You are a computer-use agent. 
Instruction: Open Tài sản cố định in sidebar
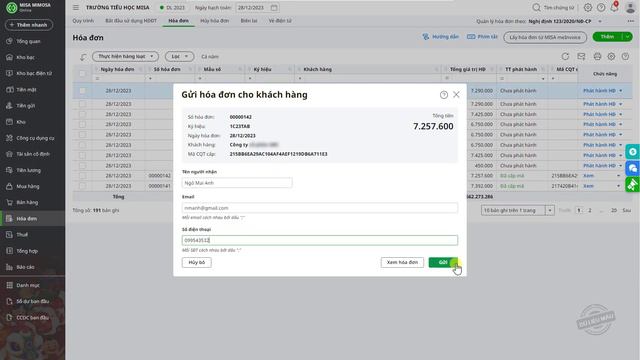click(x=32, y=154)
